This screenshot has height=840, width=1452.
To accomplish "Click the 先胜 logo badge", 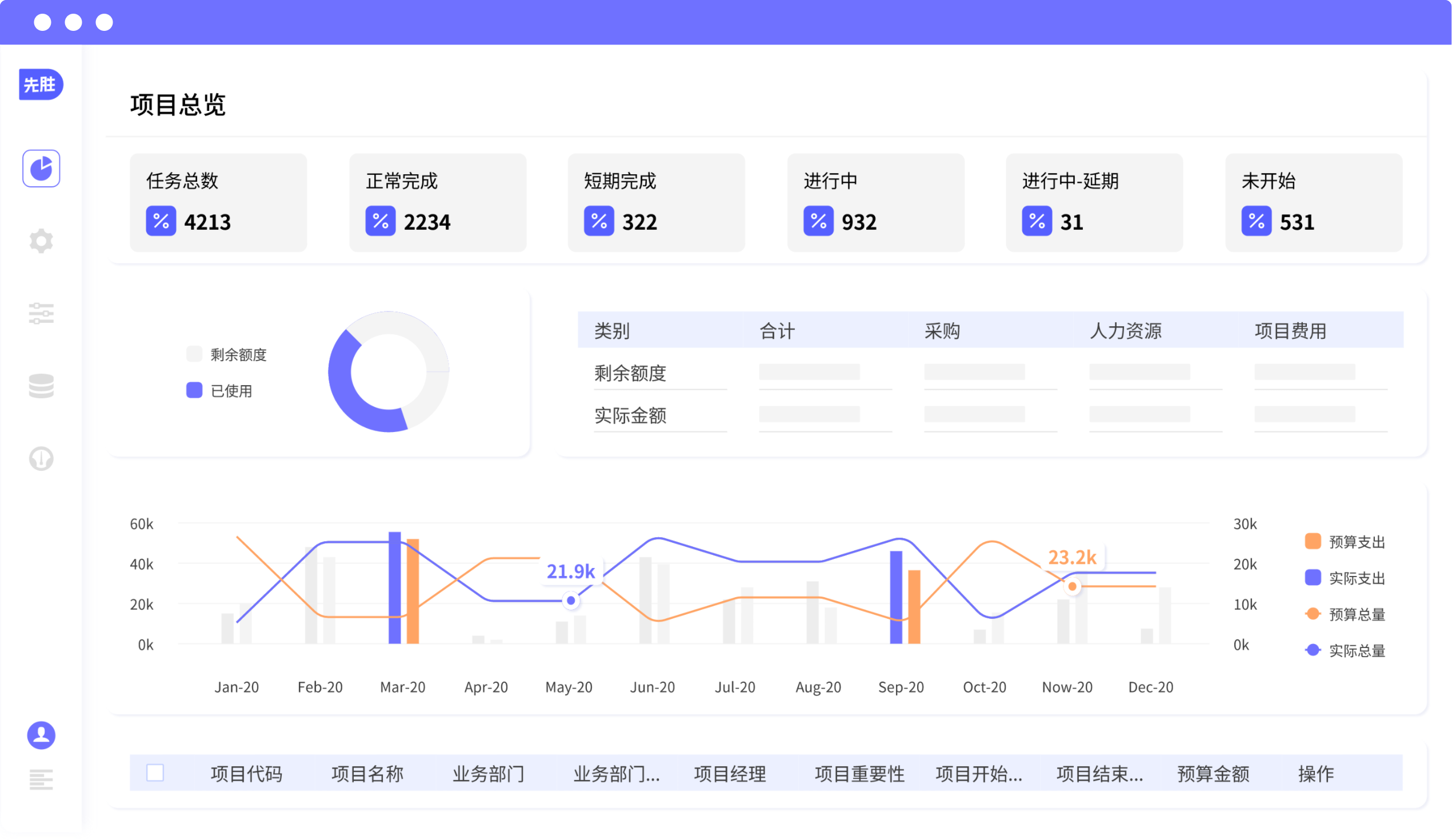I will [41, 85].
